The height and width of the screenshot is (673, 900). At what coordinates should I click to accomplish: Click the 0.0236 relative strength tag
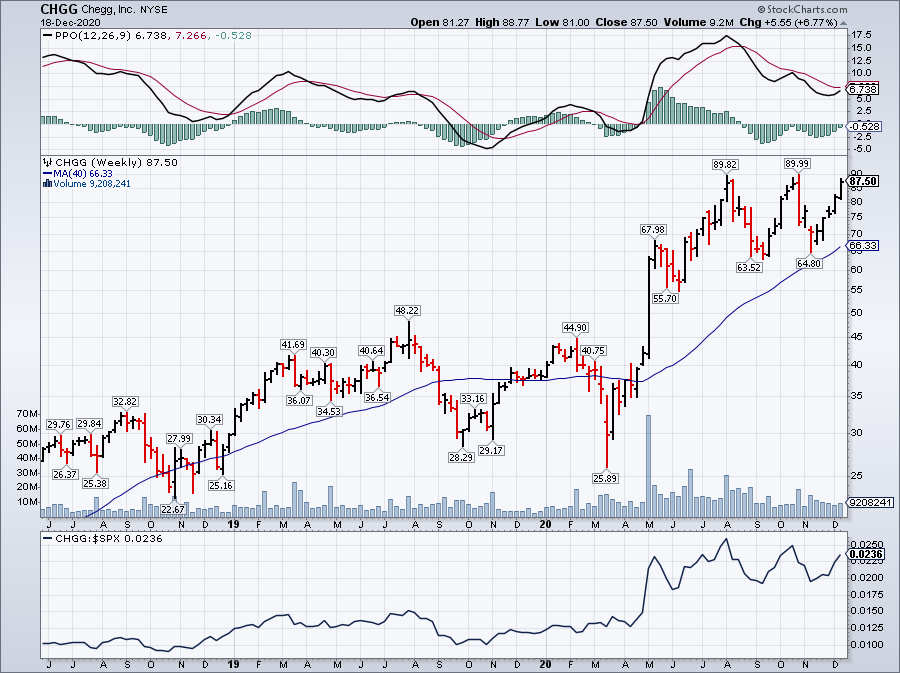pyautogui.click(x=866, y=554)
